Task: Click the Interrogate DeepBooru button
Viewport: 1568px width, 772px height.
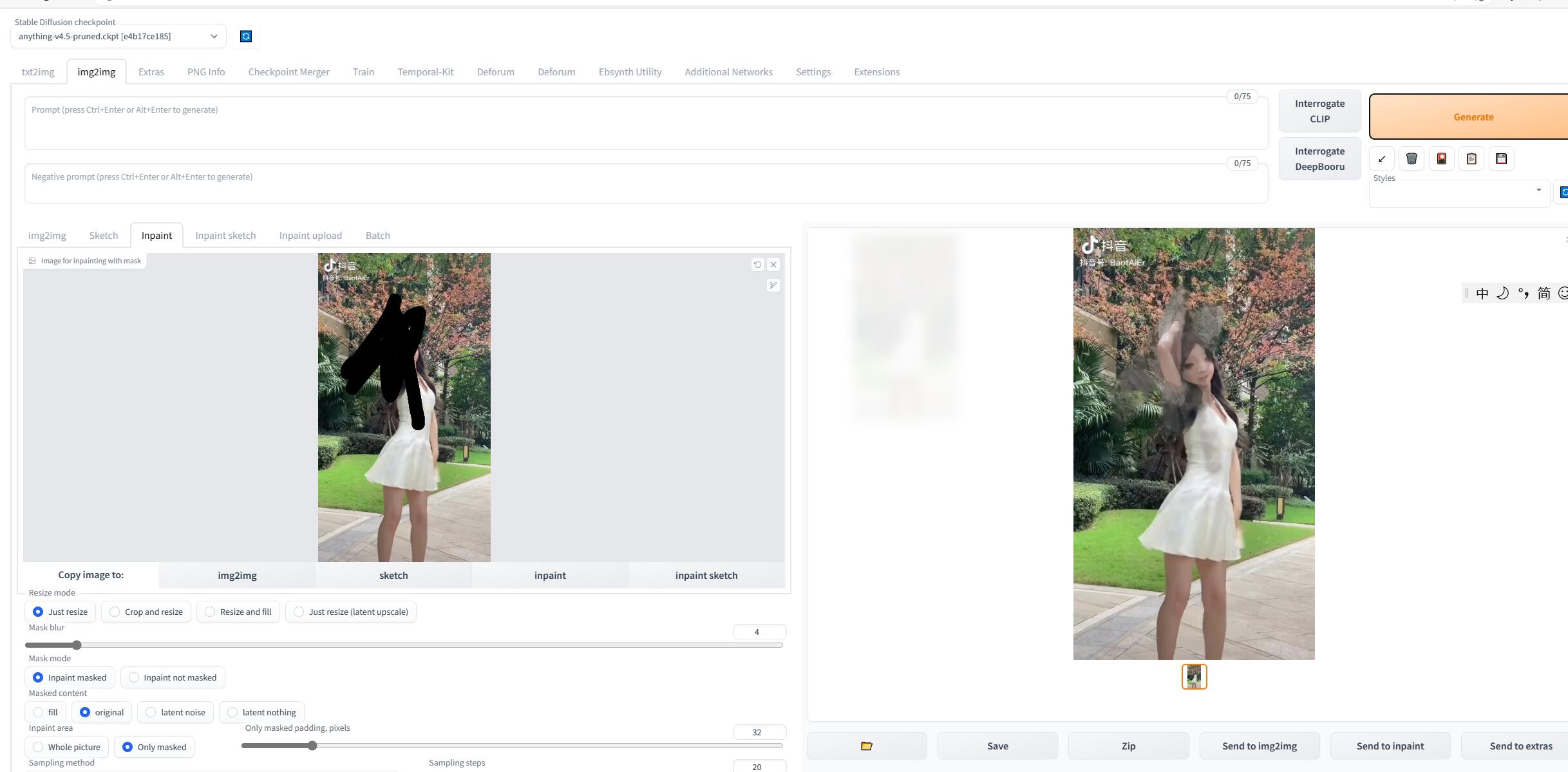Action: pos(1319,159)
